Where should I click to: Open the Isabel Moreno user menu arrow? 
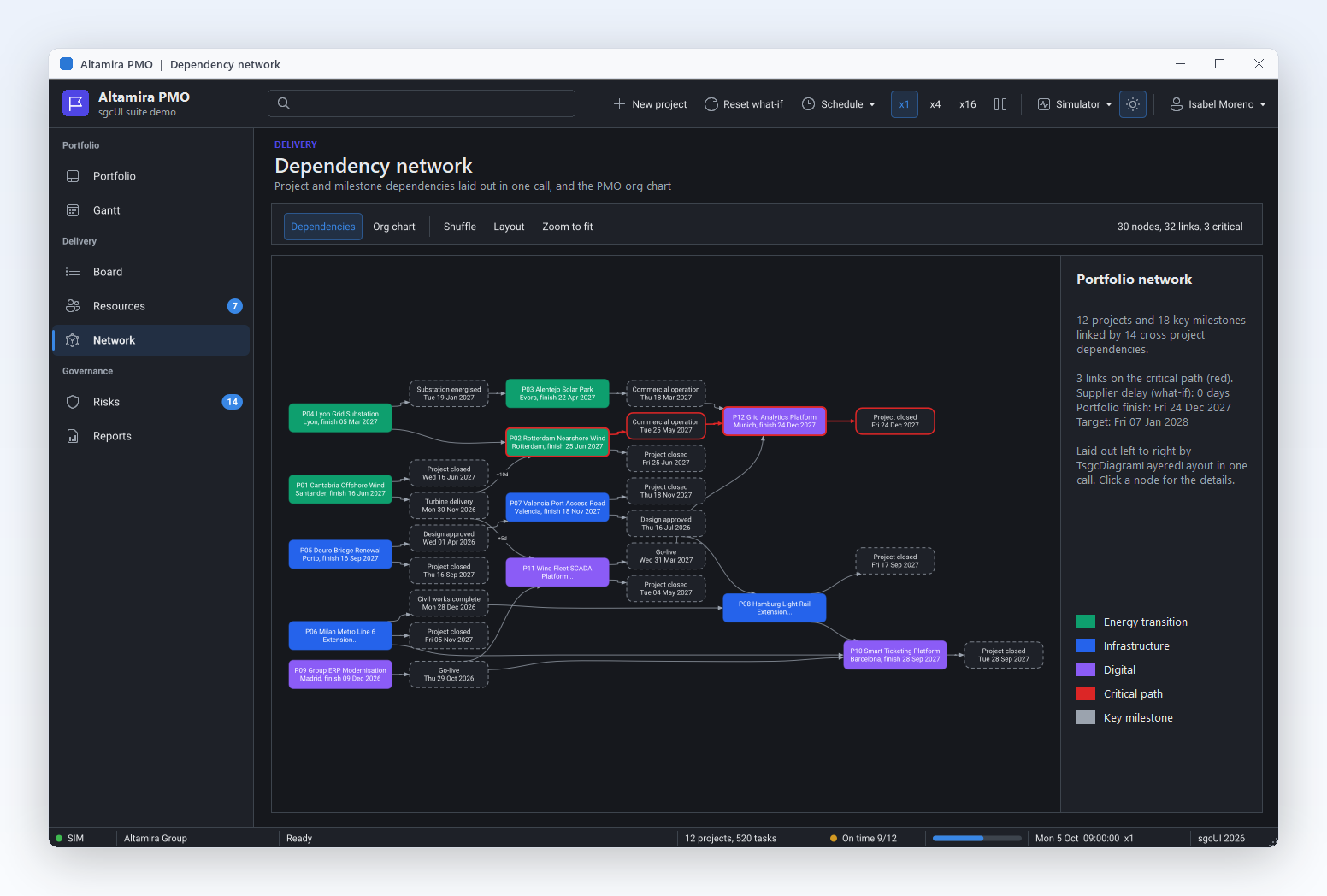1263,104
